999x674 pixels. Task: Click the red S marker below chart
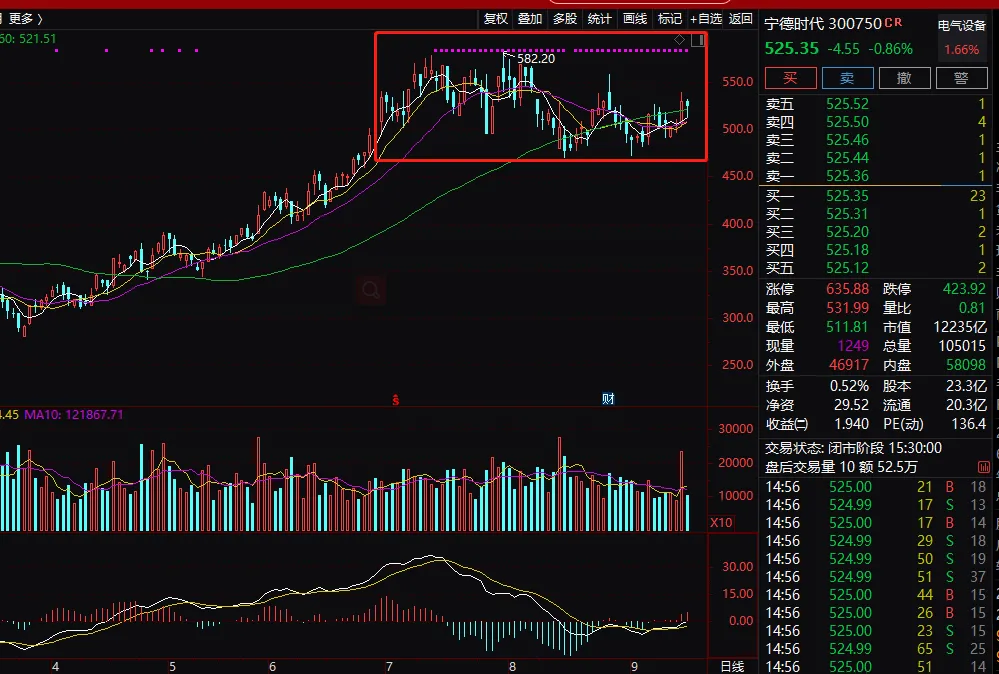(x=395, y=400)
